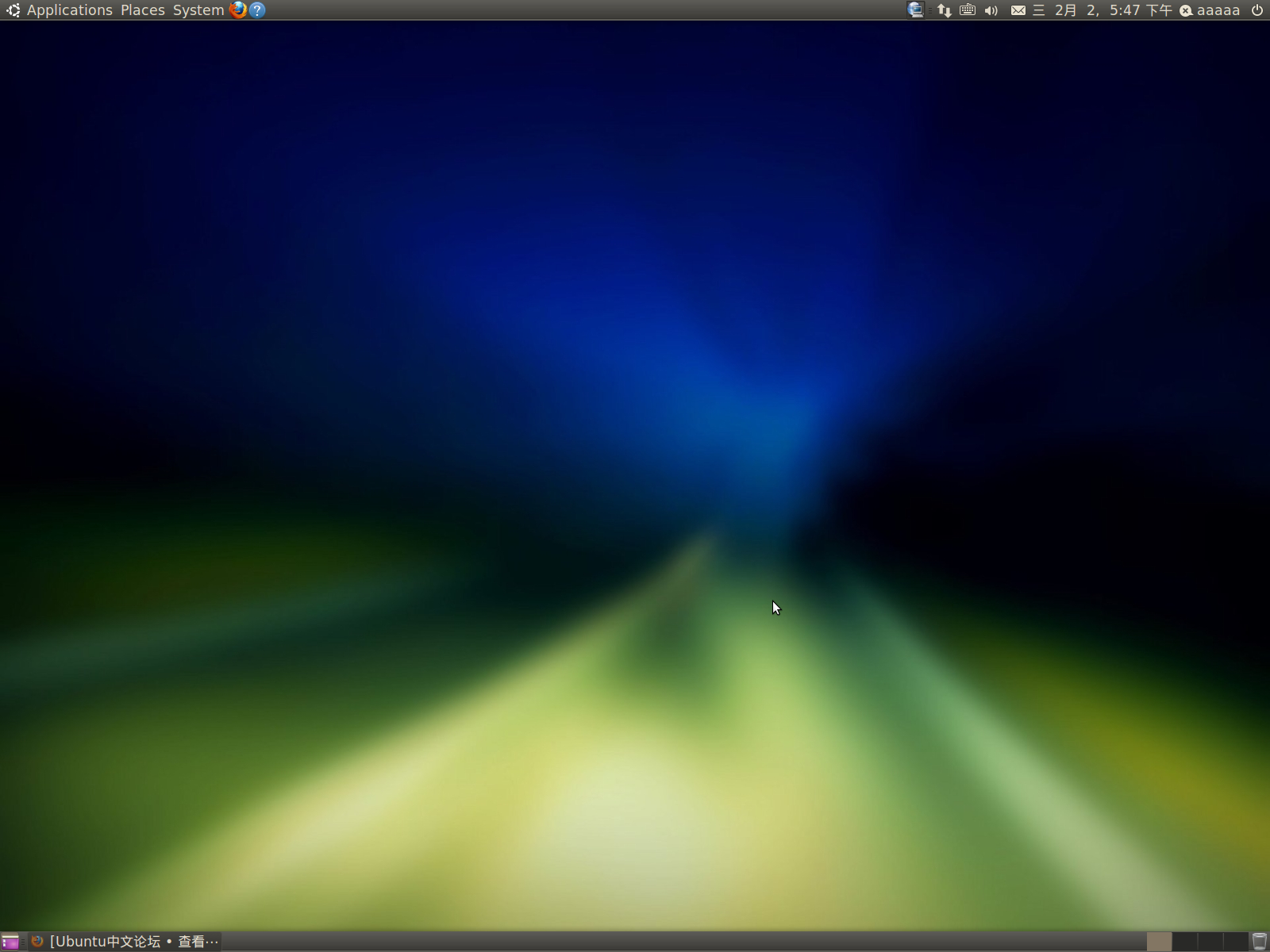
Task: Open the messaging envelope indicator
Action: pyautogui.click(x=1018, y=10)
